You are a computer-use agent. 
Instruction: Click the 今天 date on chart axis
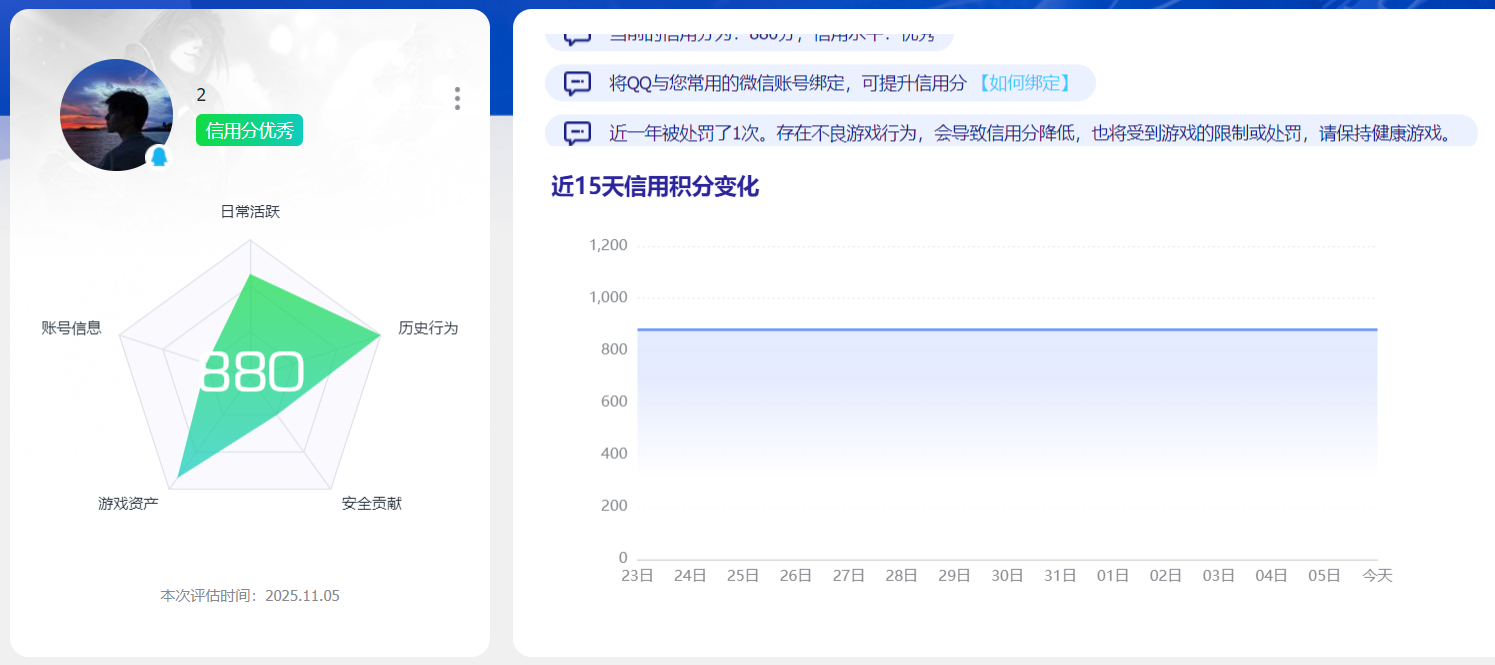[1377, 576]
